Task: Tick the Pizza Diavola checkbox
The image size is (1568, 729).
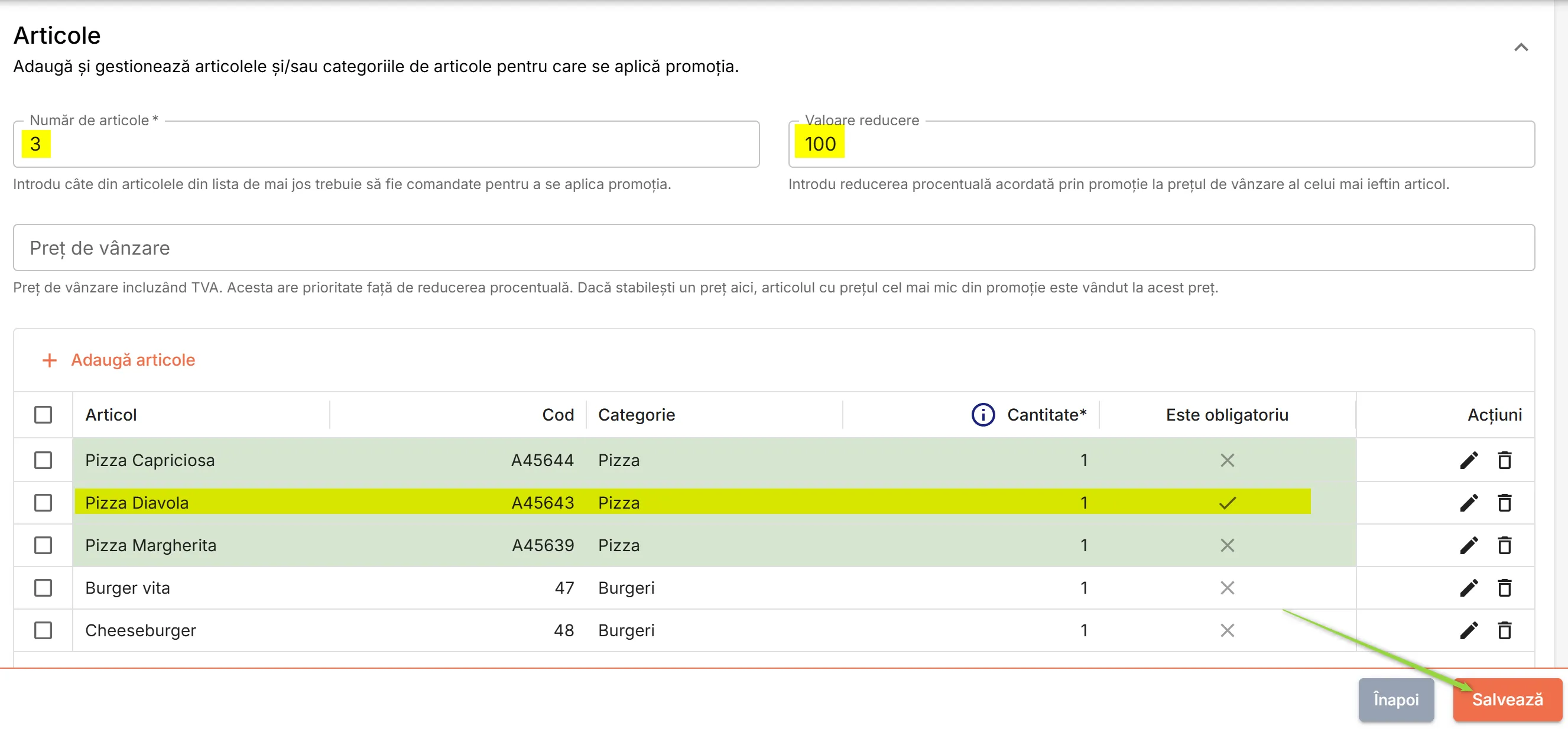Action: [43, 503]
